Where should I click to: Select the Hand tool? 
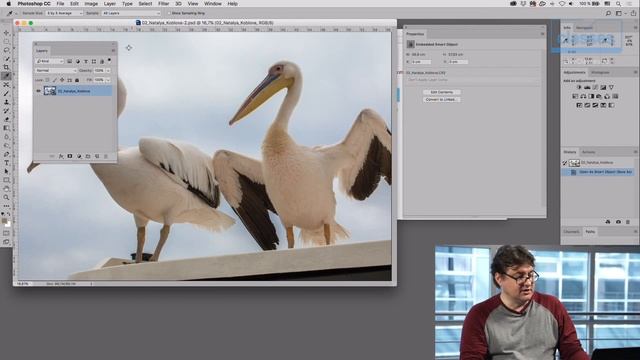[6, 189]
